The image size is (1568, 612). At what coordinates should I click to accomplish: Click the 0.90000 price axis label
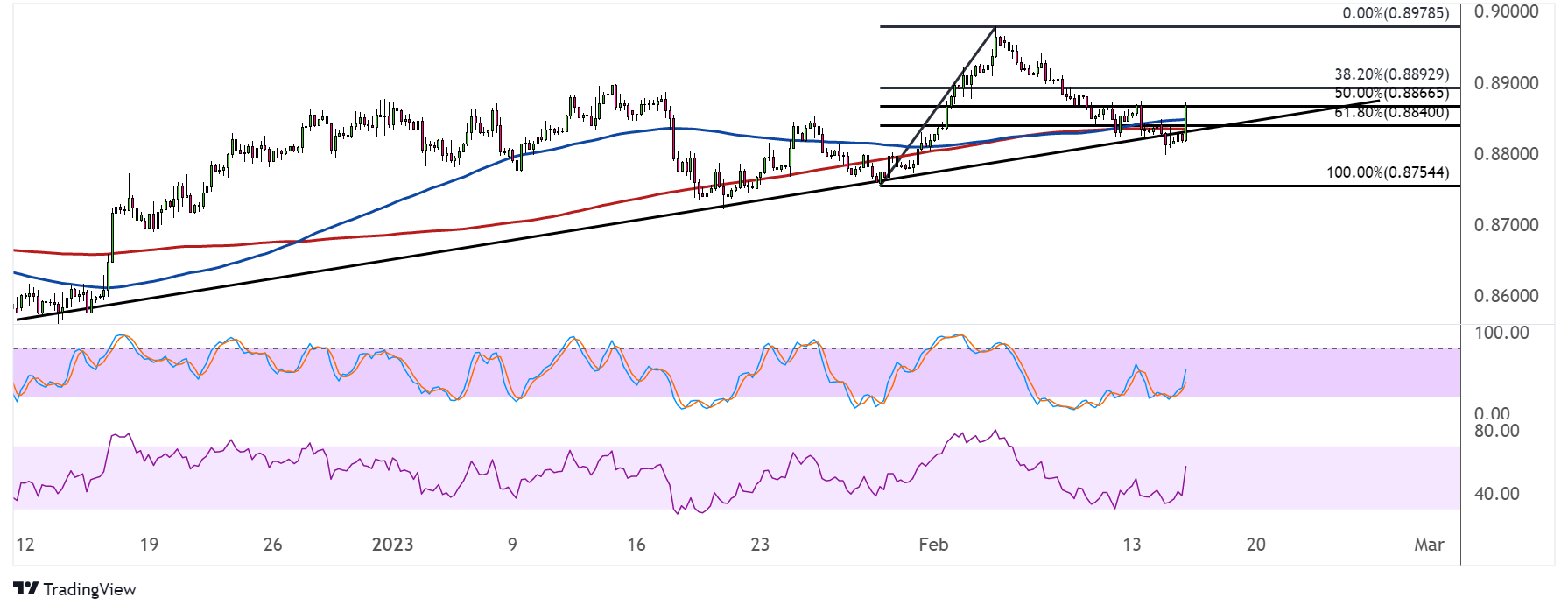[x=1506, y=11]
